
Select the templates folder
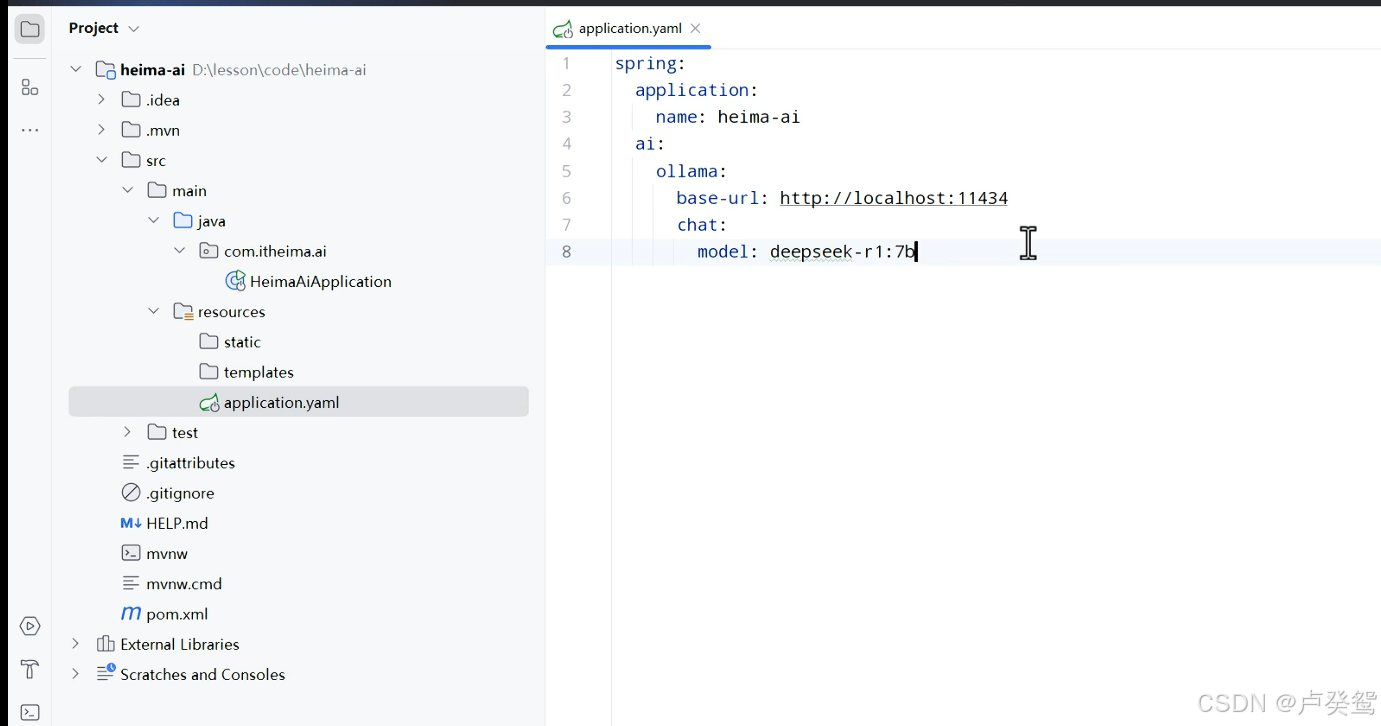point(259,372)
